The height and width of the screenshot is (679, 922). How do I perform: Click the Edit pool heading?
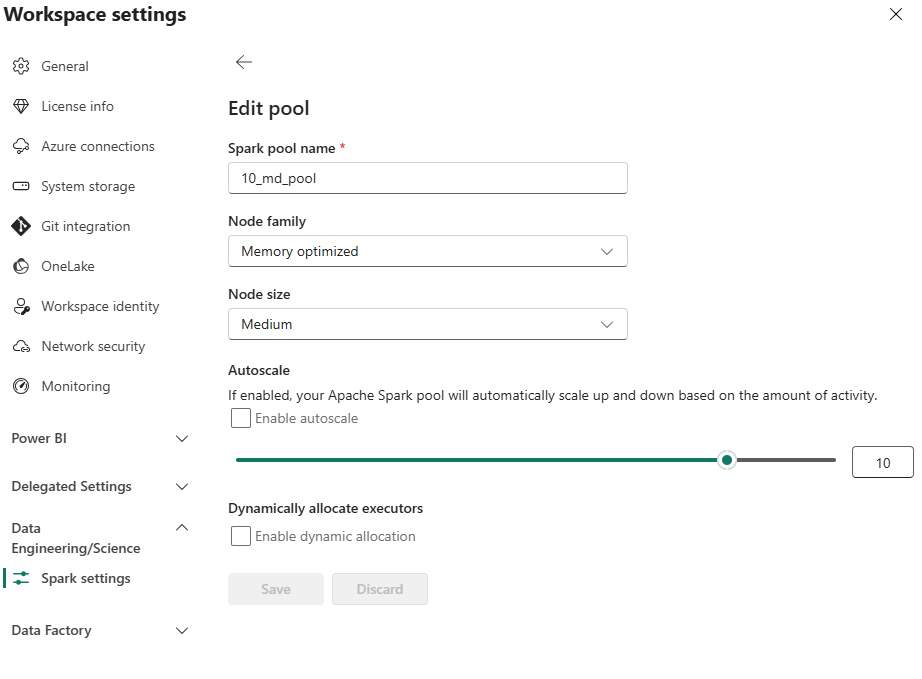point(269,108)
